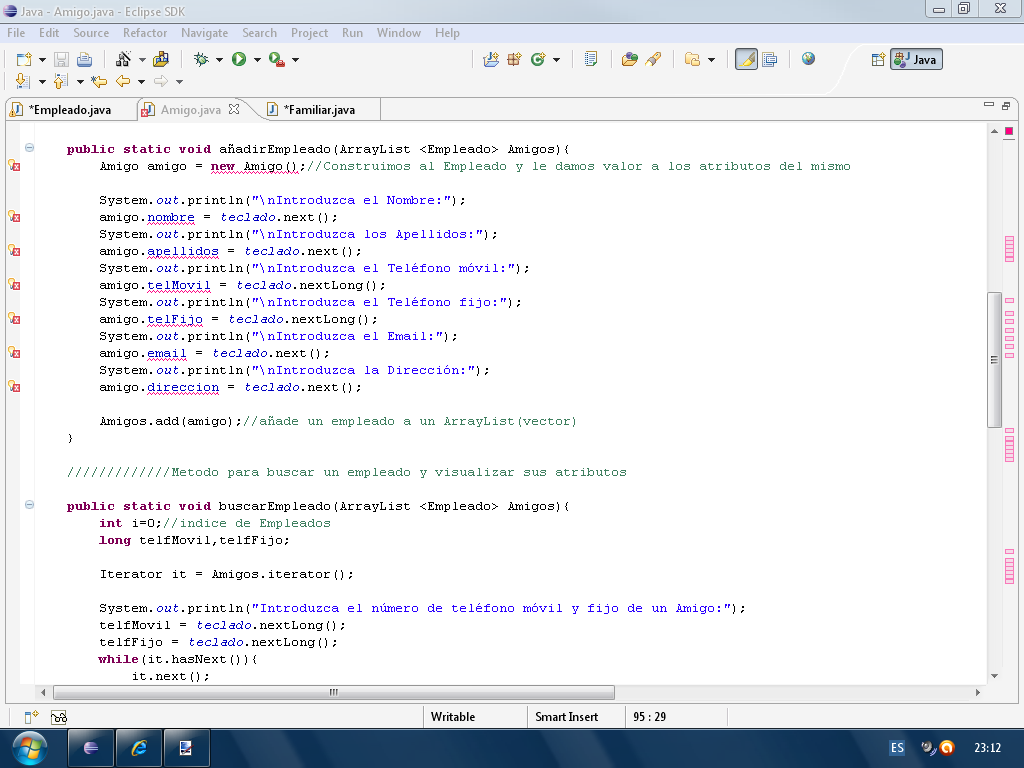The height and width of the screenshot is (768, 1024).
Task: Open the double-folder icon dropdown arrow
Action: coord(711,60)
